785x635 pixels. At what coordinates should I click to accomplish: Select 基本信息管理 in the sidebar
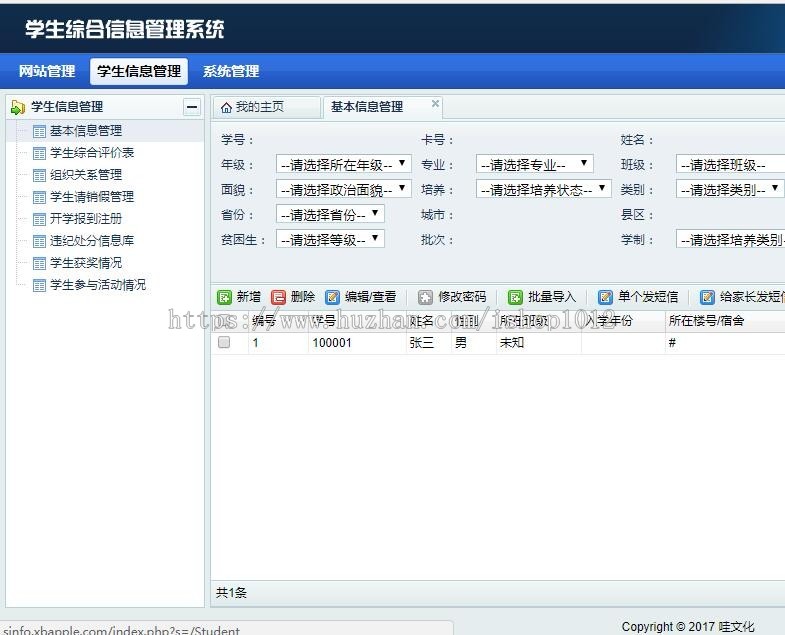pos(86,131)
